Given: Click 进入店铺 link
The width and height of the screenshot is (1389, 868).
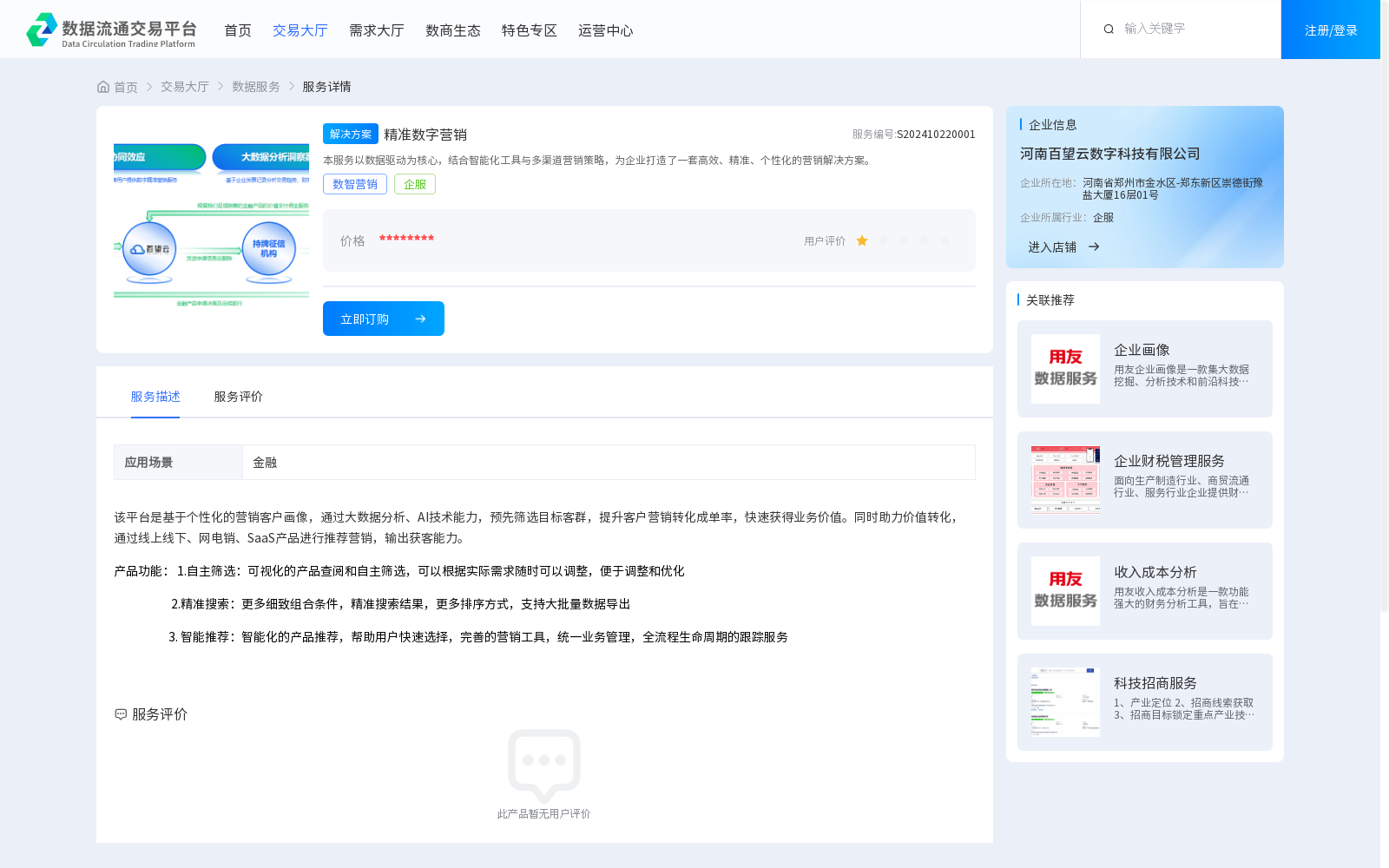Looking at the screenshot, I should coord(1052,247).
